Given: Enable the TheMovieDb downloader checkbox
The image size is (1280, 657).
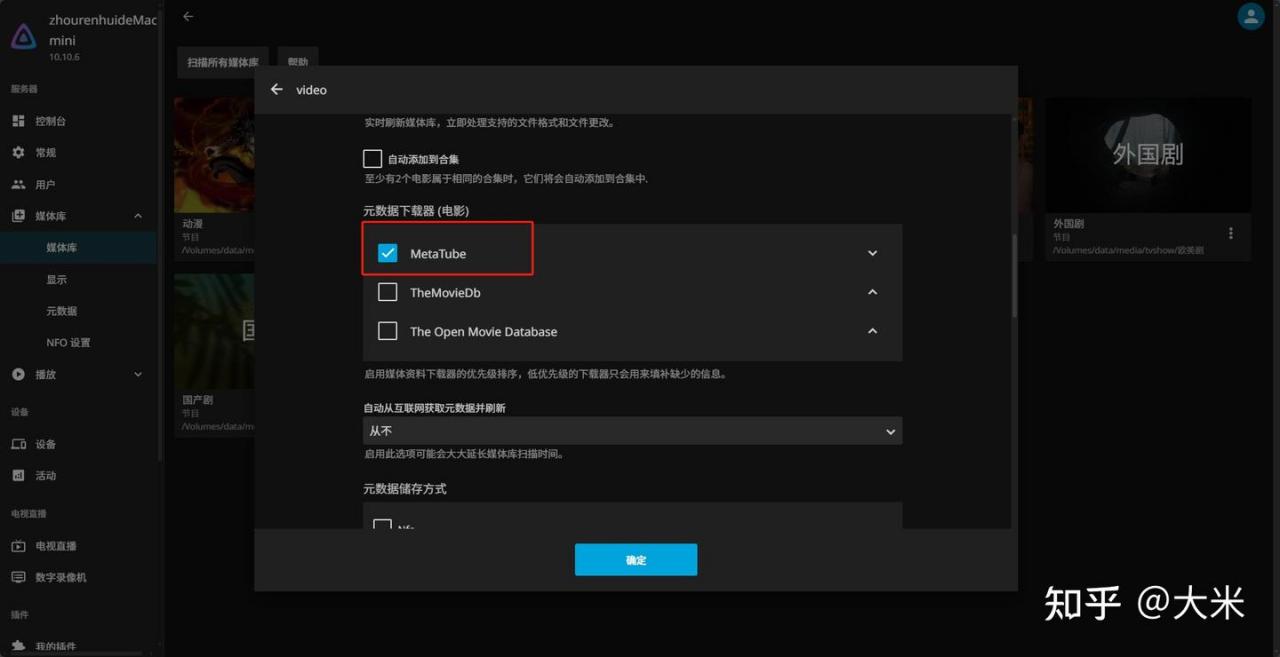Looking at the screenshot, I should 388,292.
